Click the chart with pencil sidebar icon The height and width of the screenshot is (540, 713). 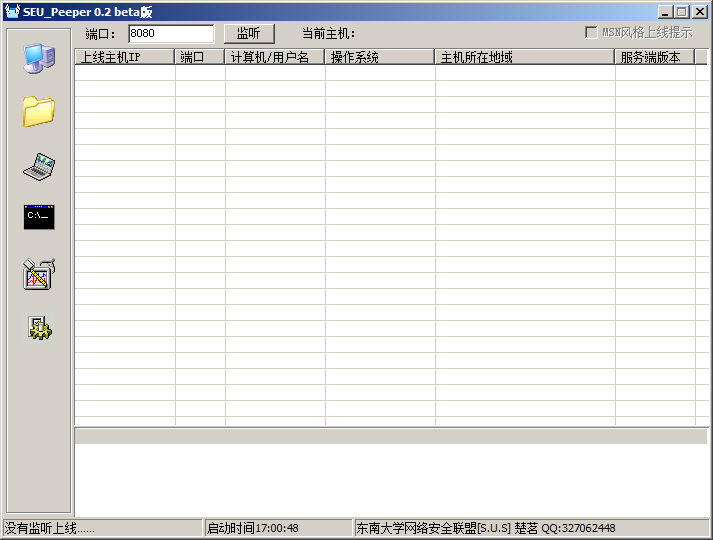39,273
